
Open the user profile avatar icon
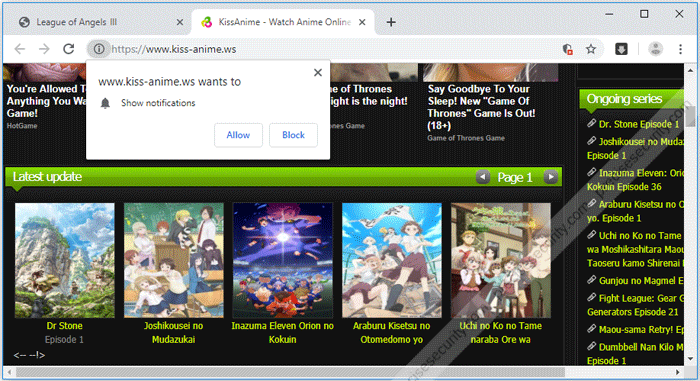click(x=655, y=49)
